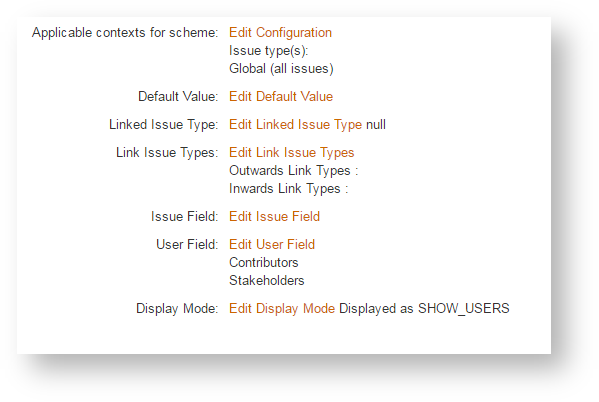Click the Display Mode label

click(177, 309)
